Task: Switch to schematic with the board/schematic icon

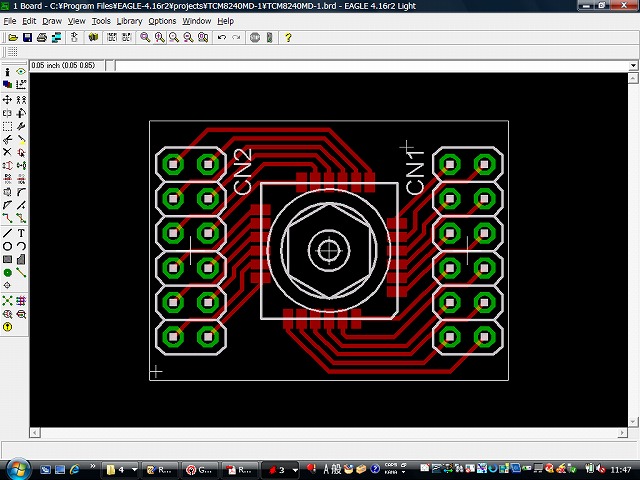Action: coord(74,38)
